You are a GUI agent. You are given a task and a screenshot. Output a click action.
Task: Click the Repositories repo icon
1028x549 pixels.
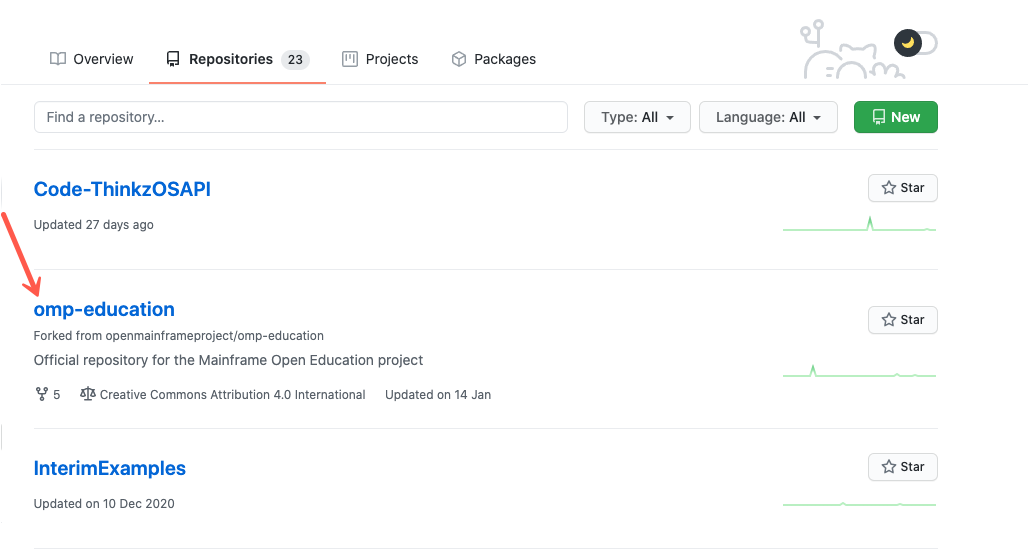pos(172,59)
